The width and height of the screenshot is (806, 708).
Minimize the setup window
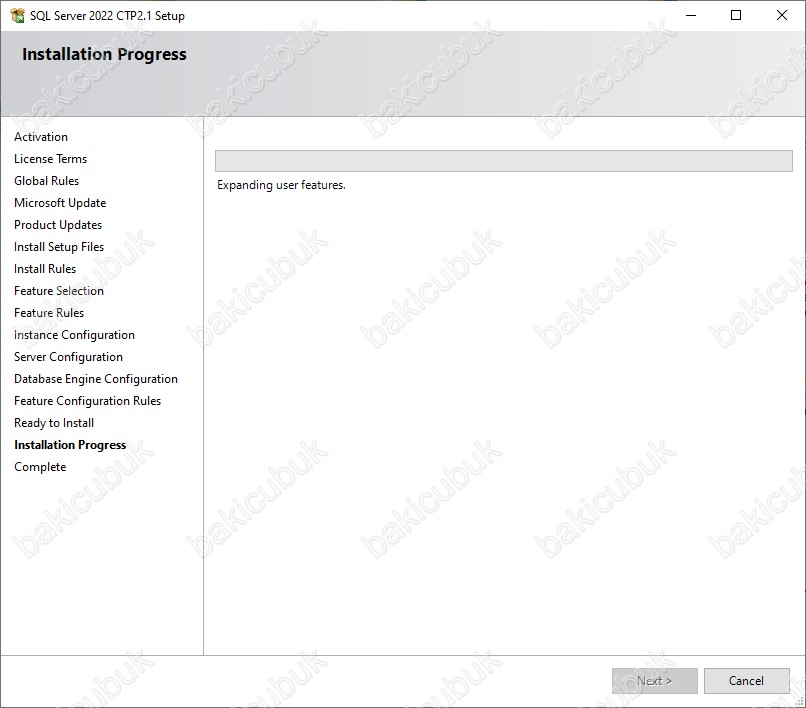coord(691,15)
